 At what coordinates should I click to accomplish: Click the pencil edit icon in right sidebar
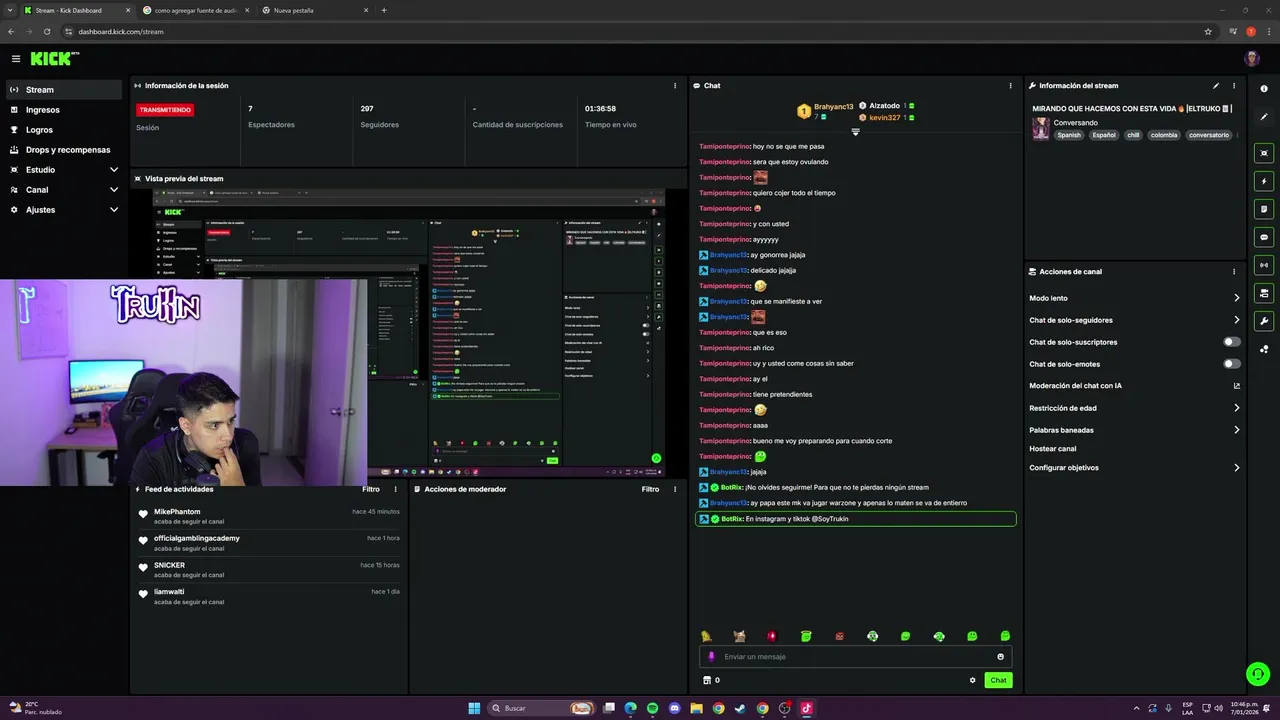[1264, 117]
